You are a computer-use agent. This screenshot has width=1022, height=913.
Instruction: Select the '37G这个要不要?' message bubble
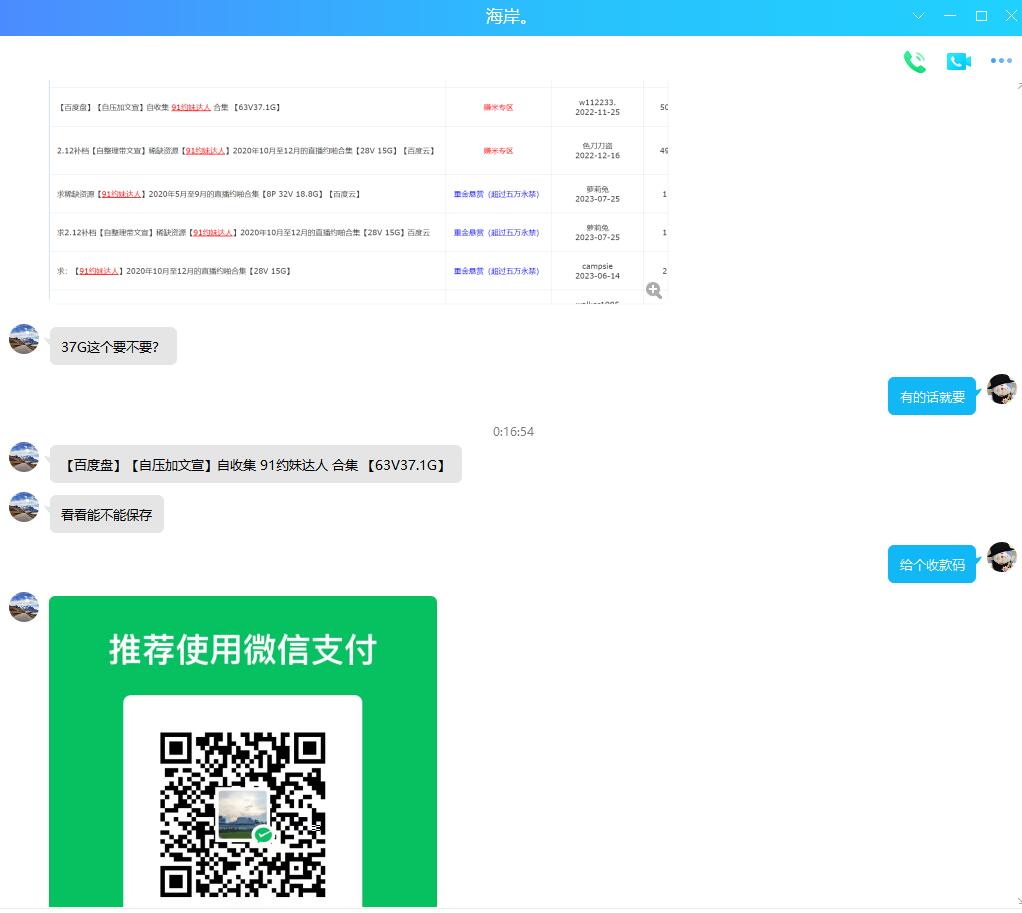point(113,347)
